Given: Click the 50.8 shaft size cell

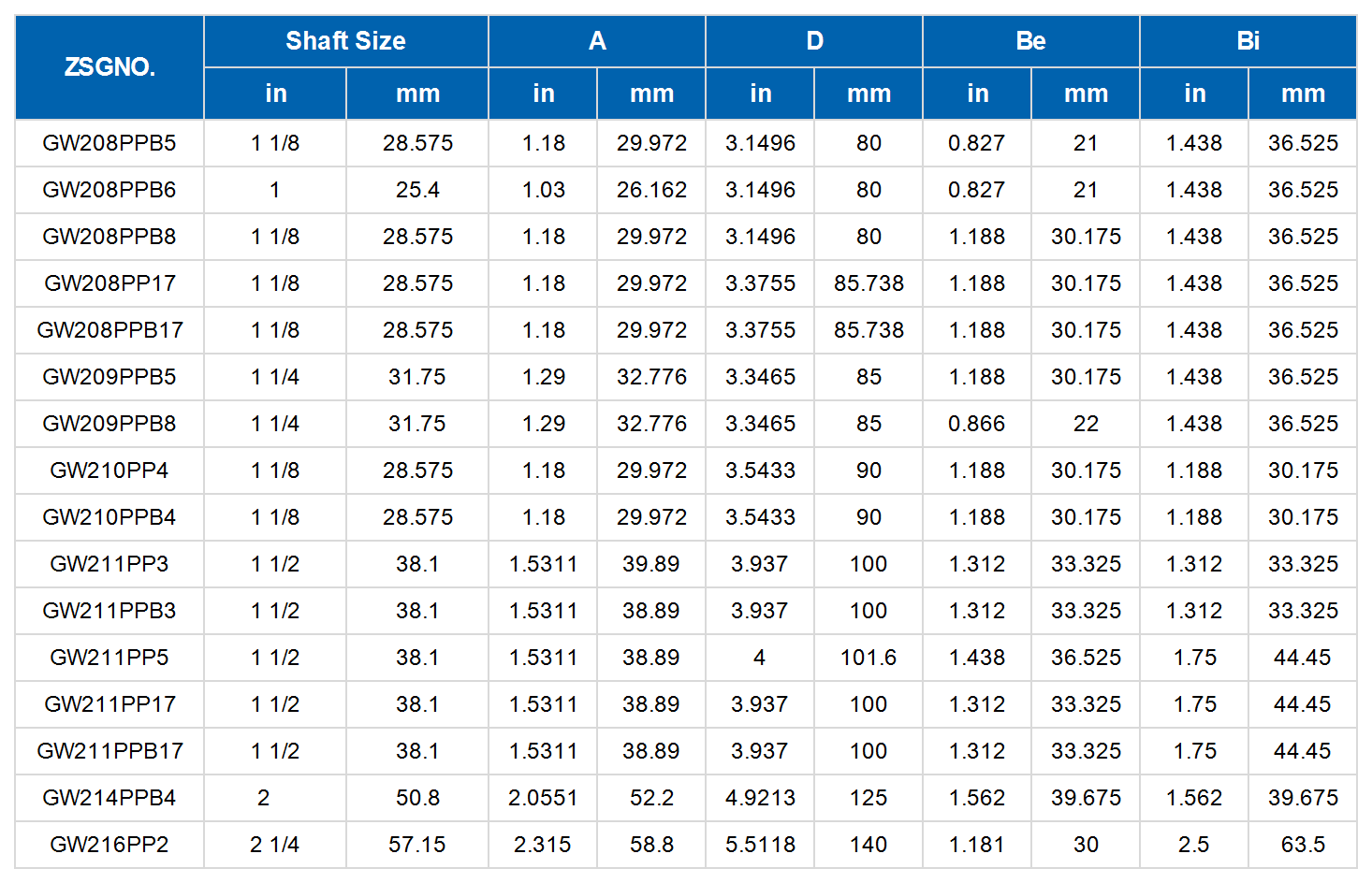Looking at the screenshot, I should click(x=417, y=798).
